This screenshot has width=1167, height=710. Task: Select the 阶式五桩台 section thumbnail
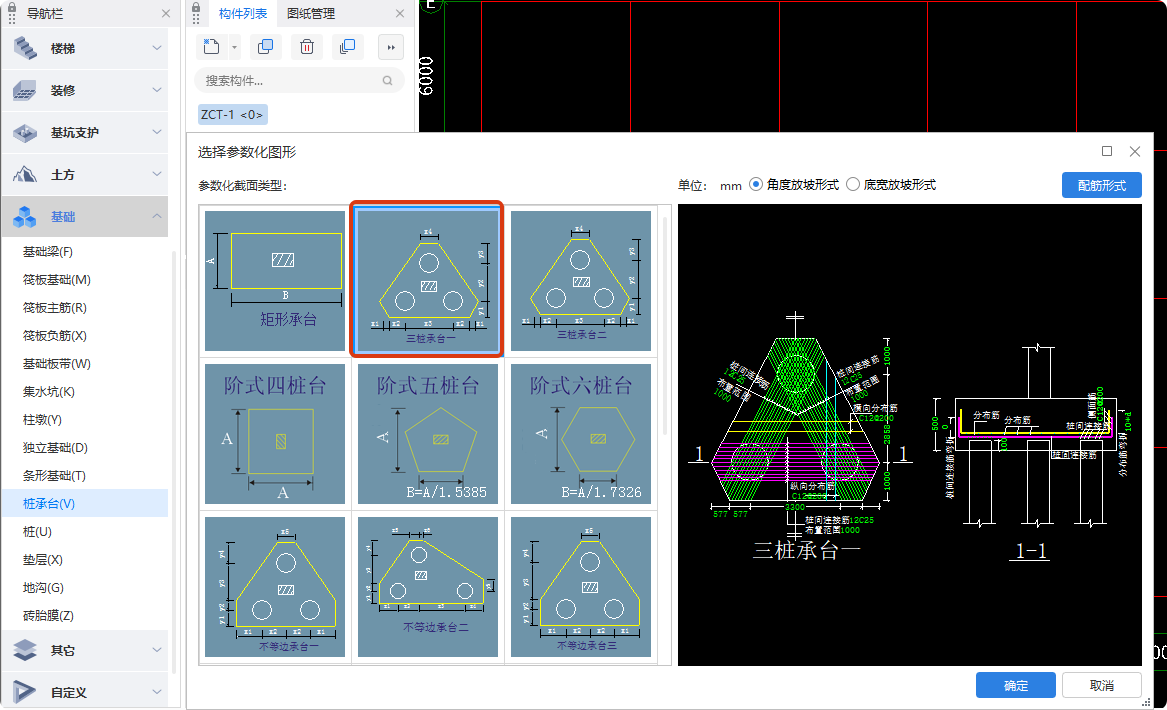tap(427, 434)
